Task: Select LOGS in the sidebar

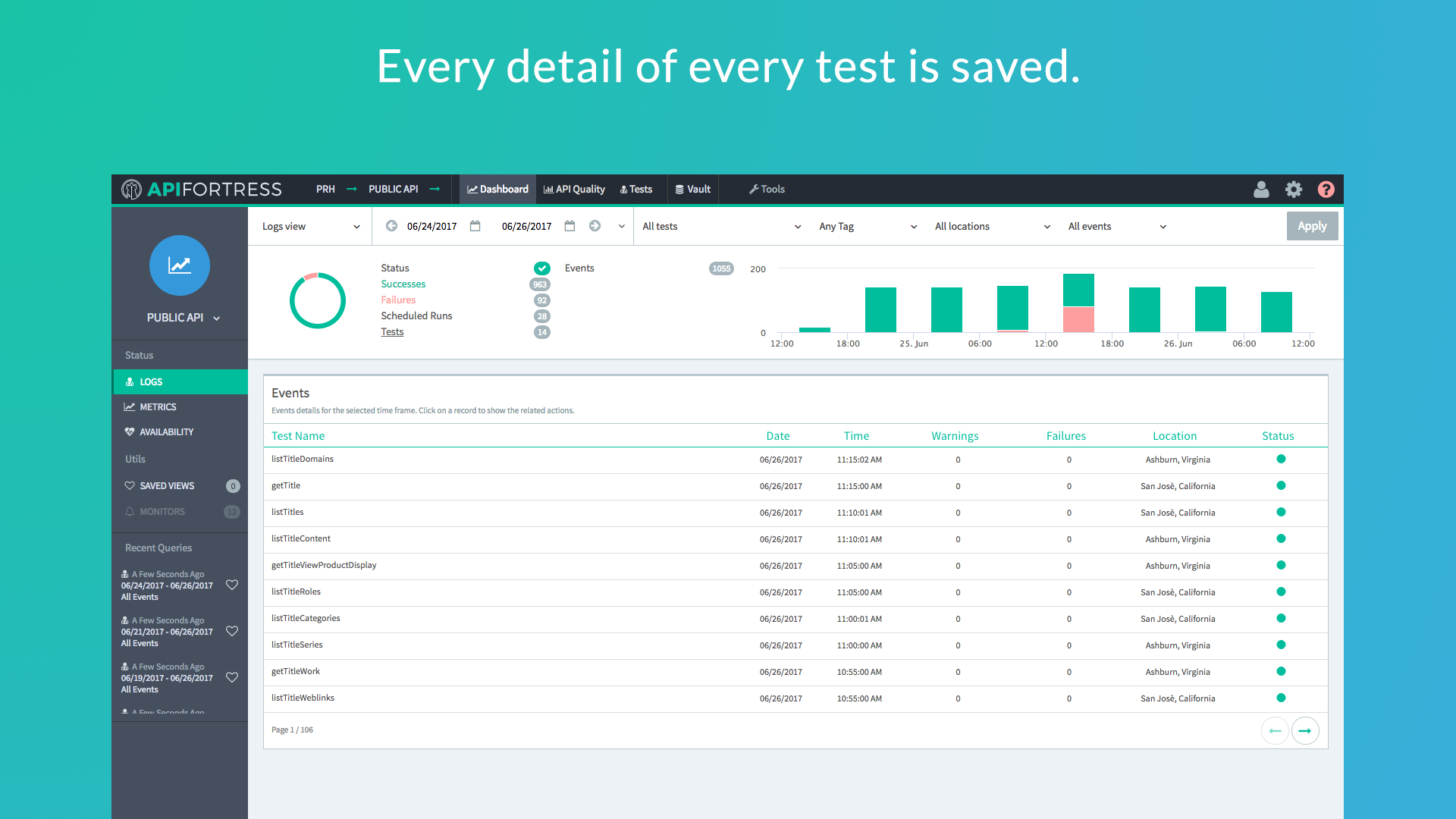Action: coord(180,381)
